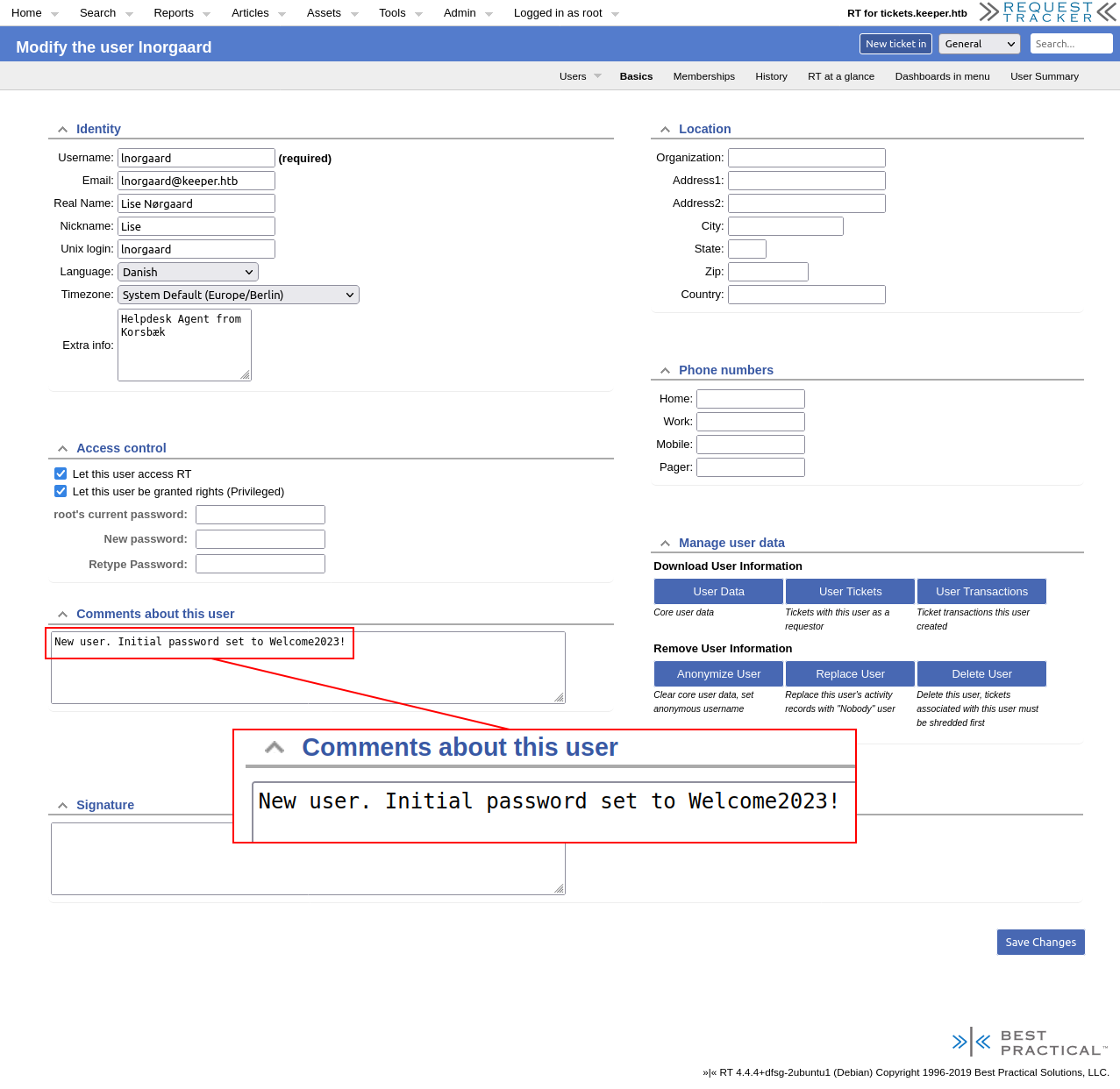This screenshot has width=1120, height=1089.
Task: Uncheck Let this user access RT
Action: [x=61, y=473]
